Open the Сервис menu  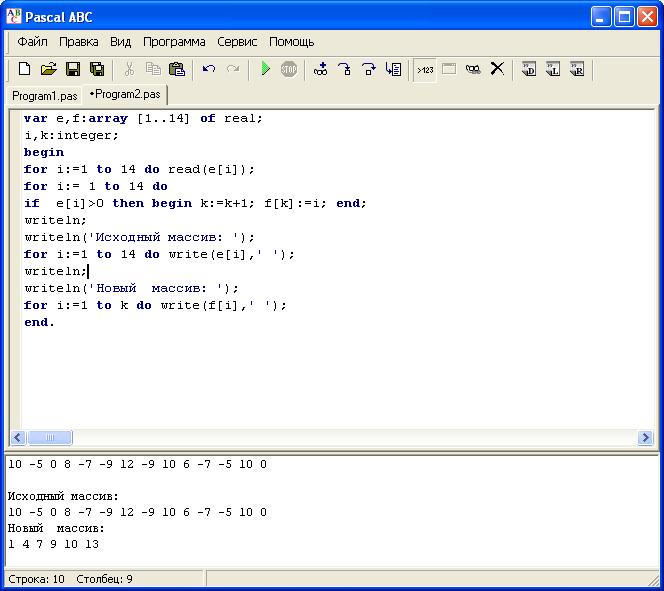(237, 42)
